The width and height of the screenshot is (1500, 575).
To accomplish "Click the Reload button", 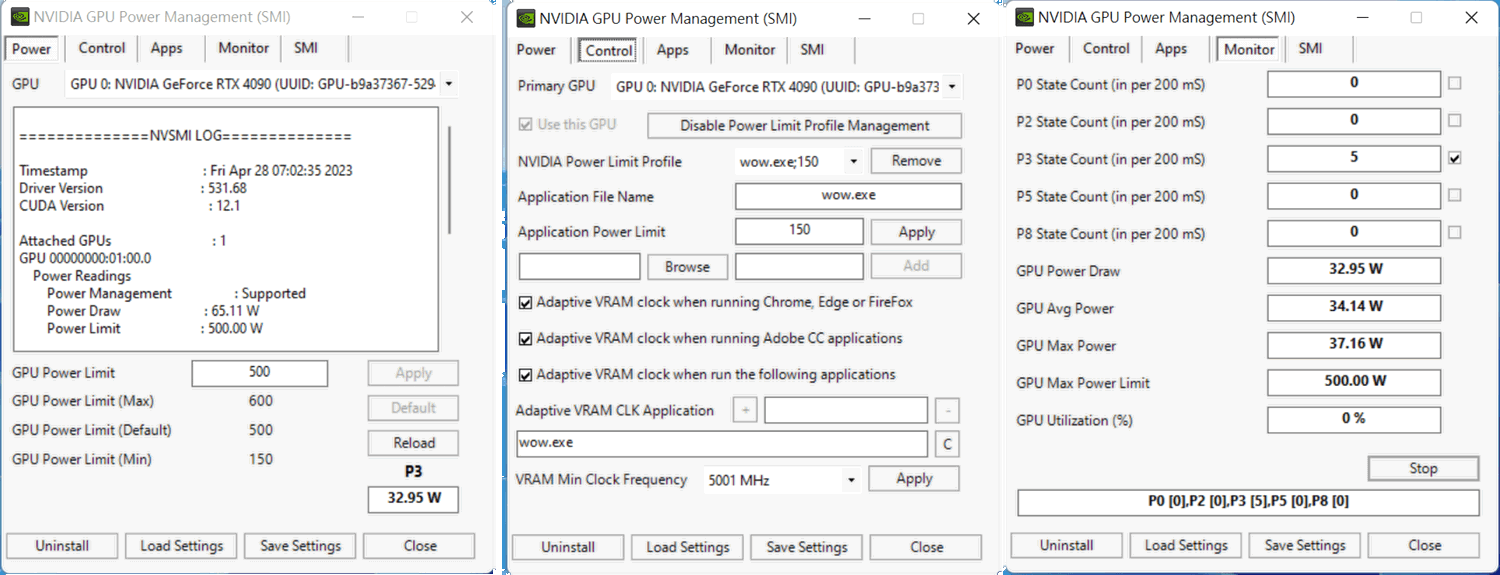I will pyautogui.click(x=413, y=443).
